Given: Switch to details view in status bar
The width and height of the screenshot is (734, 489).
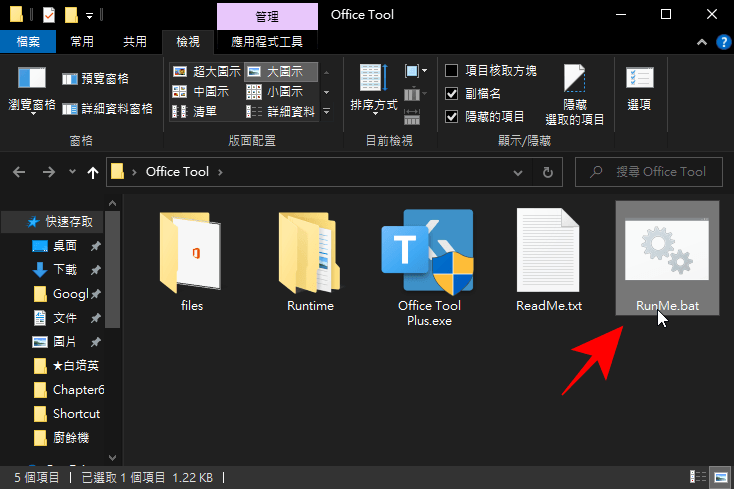Looking at the screenshot, I should (x=697, y=477).
